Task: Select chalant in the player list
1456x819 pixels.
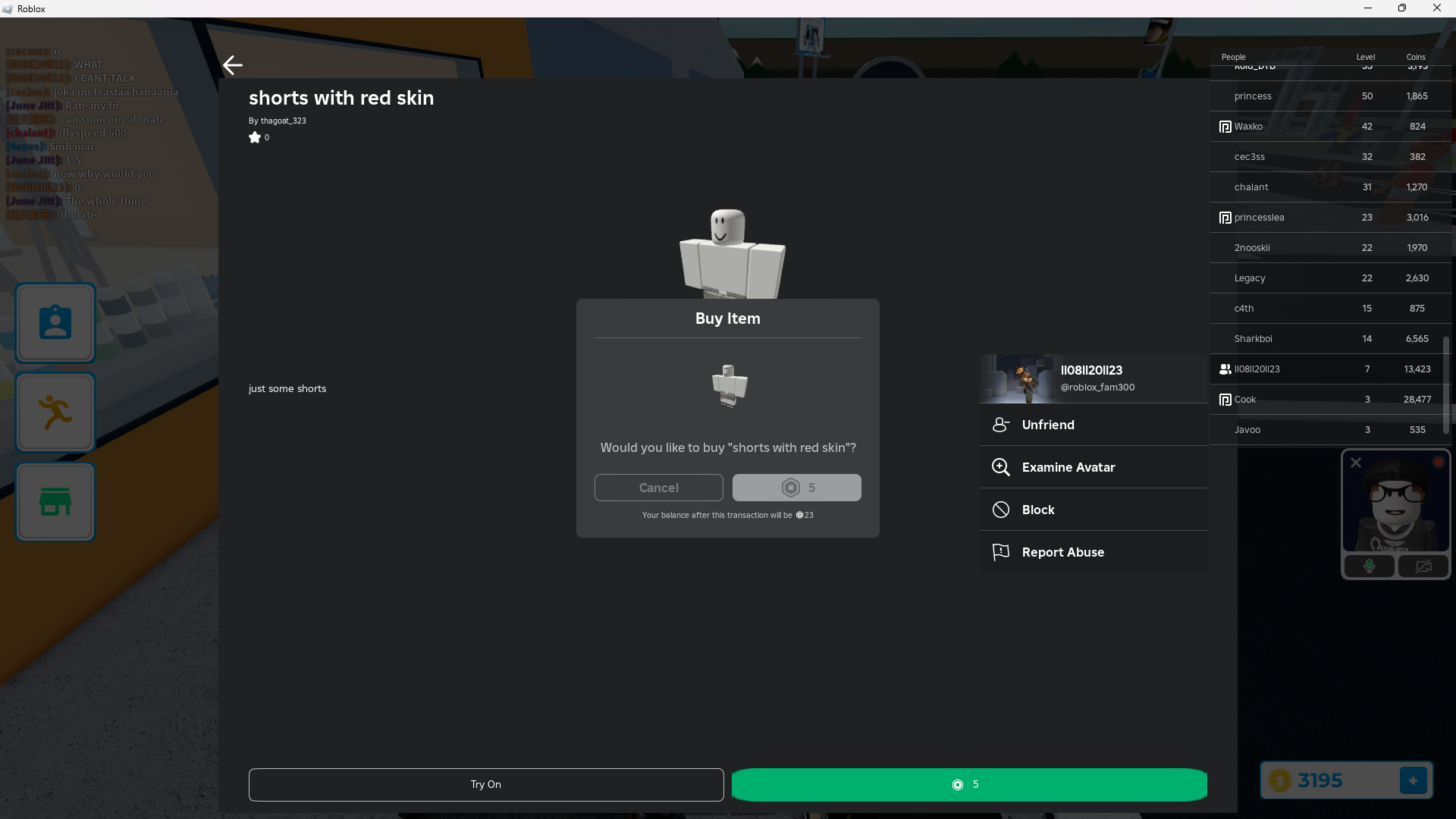Action: [x=1331, y=187]
